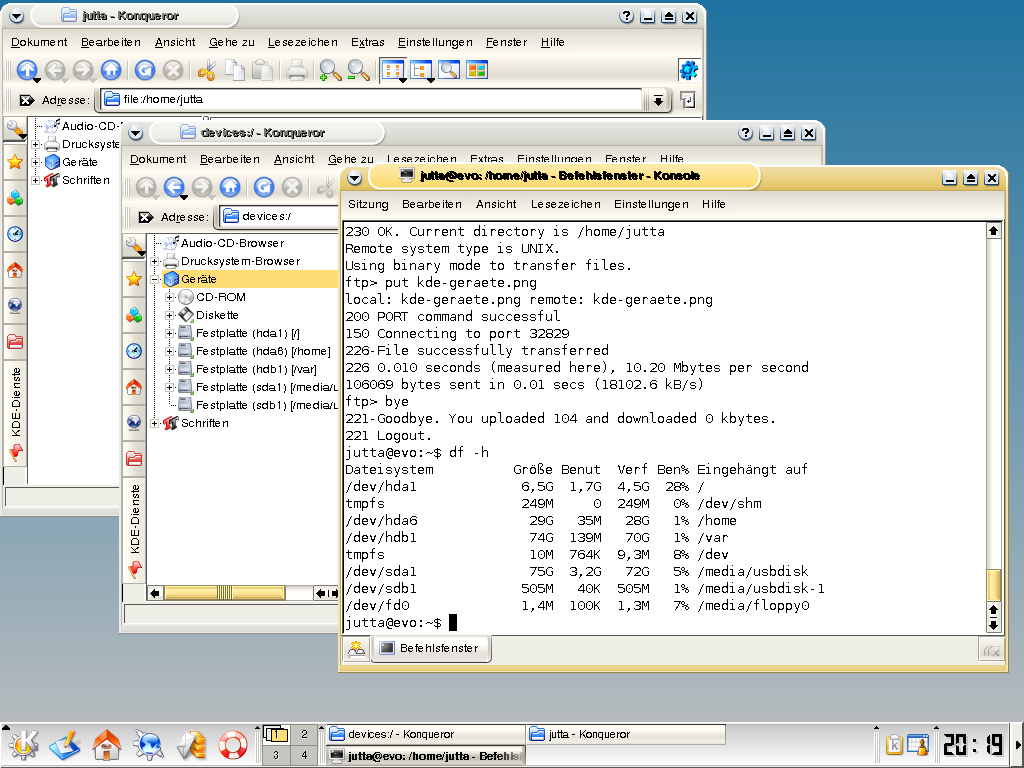Switch to virtual desktop 2 in pager
Image resolution: width=1024 pixels, height=768 pixels.
[x=304, y=734]
